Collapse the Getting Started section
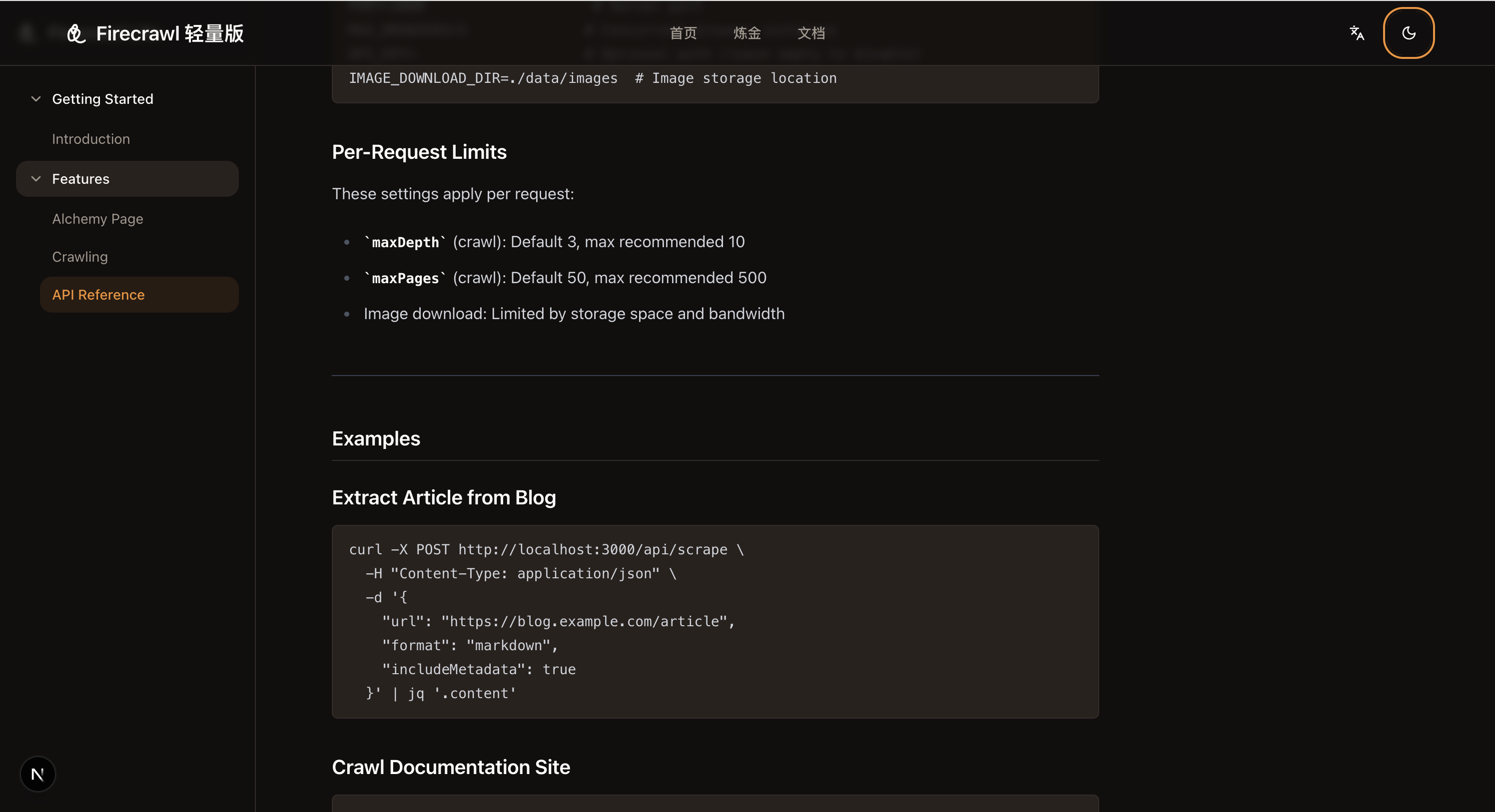 (x=35, y=98)
